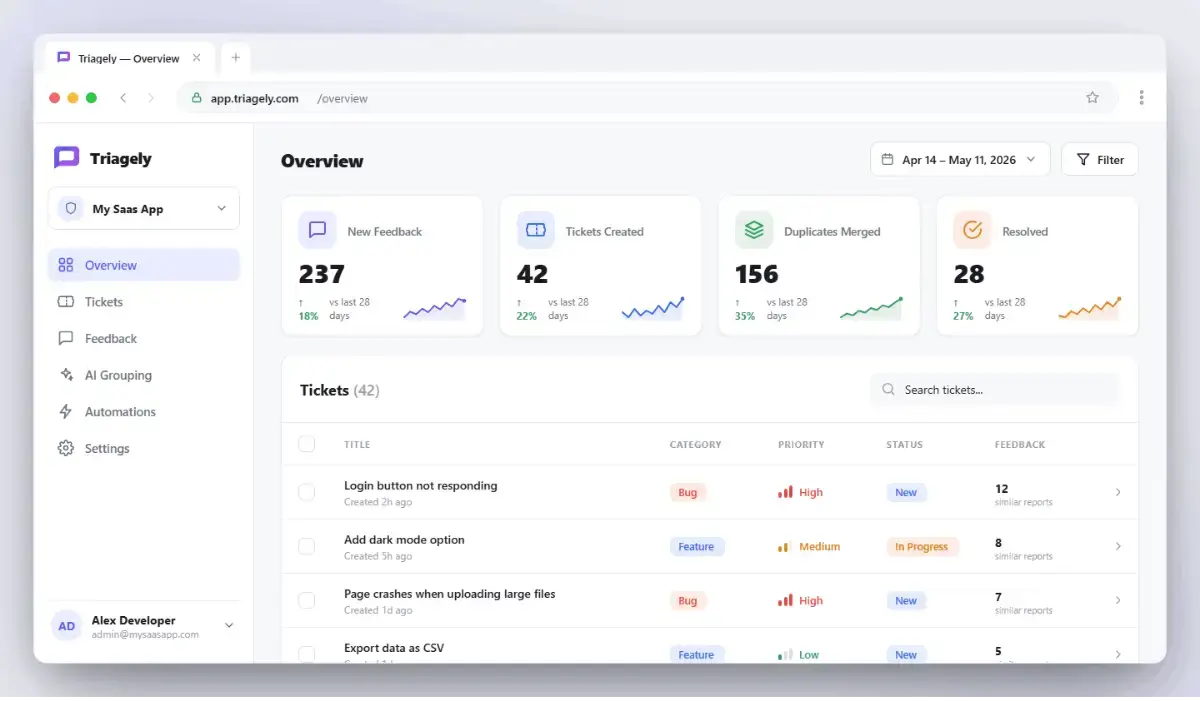Click the STATUS column header
Image resolution: width=1200 pixels, height=701 pixels.
(x=904, y=444)
